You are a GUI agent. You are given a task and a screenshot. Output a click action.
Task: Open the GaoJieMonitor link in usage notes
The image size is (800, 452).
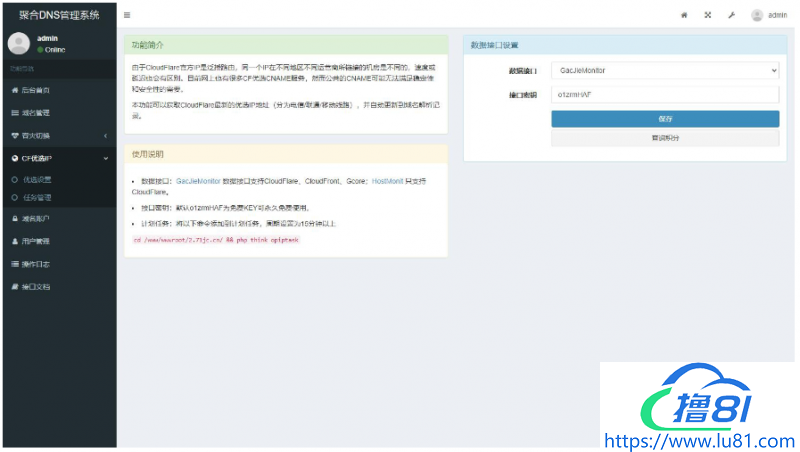pos(198,181)
